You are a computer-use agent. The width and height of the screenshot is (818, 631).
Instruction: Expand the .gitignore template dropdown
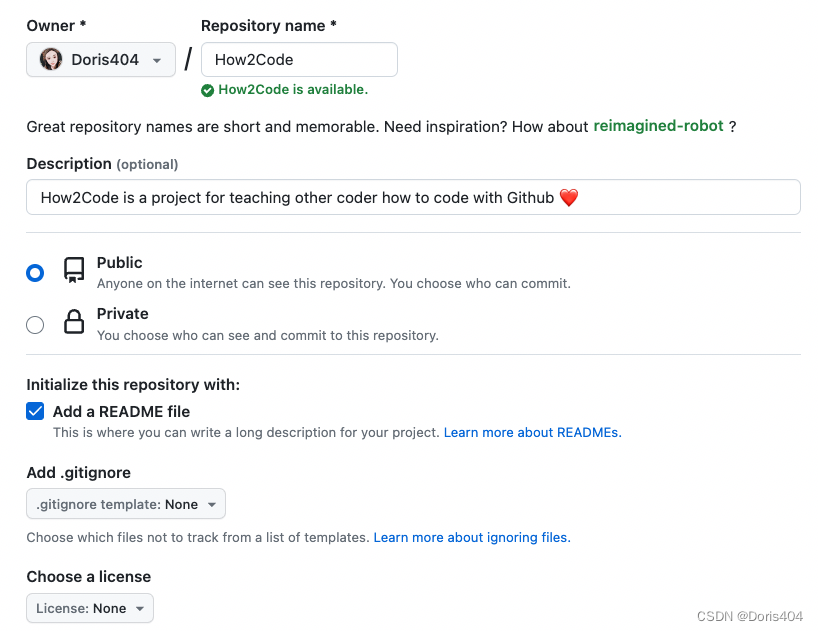click(x=126, y=504)
